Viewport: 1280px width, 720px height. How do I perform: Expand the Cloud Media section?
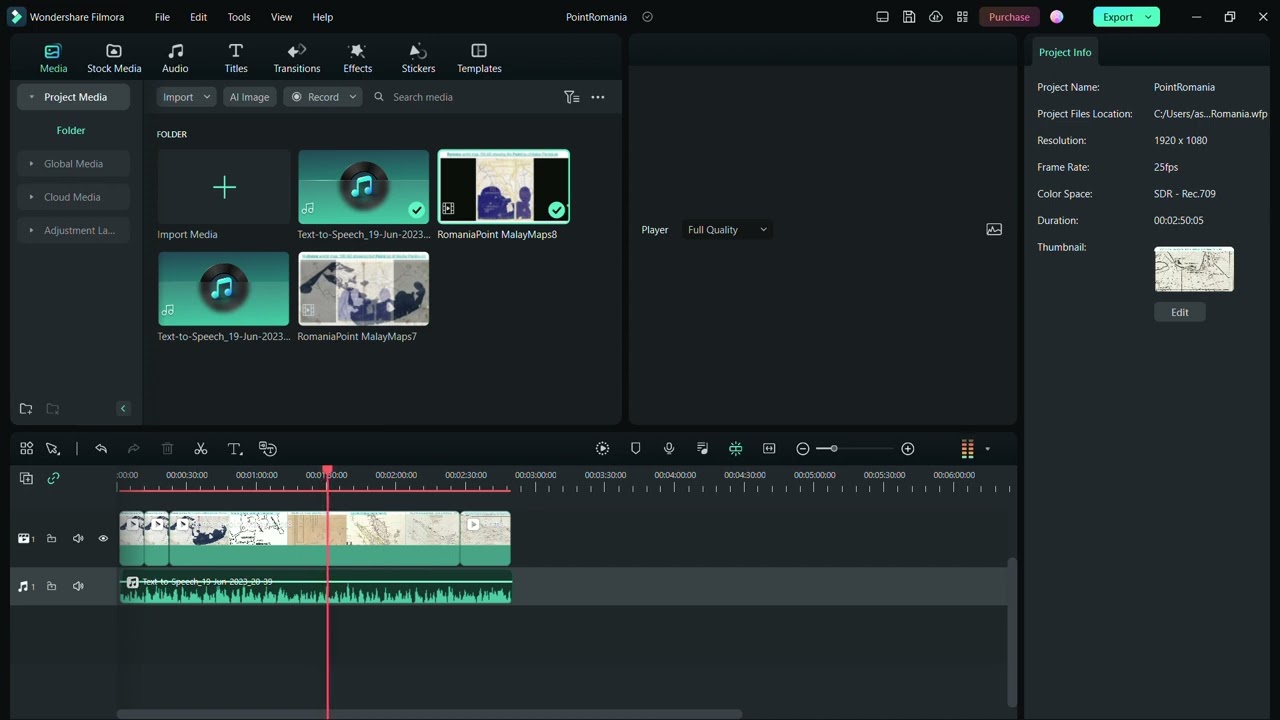[x=31, y=197]
